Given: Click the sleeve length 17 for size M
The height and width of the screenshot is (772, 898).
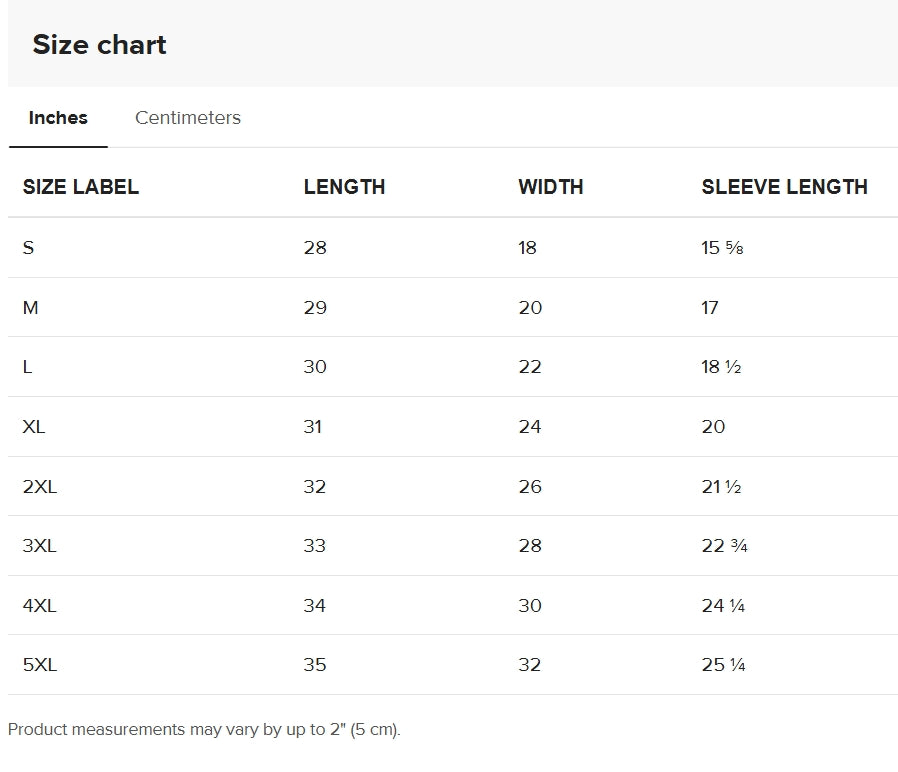Looking at the screenshot, I should point(709,307).
